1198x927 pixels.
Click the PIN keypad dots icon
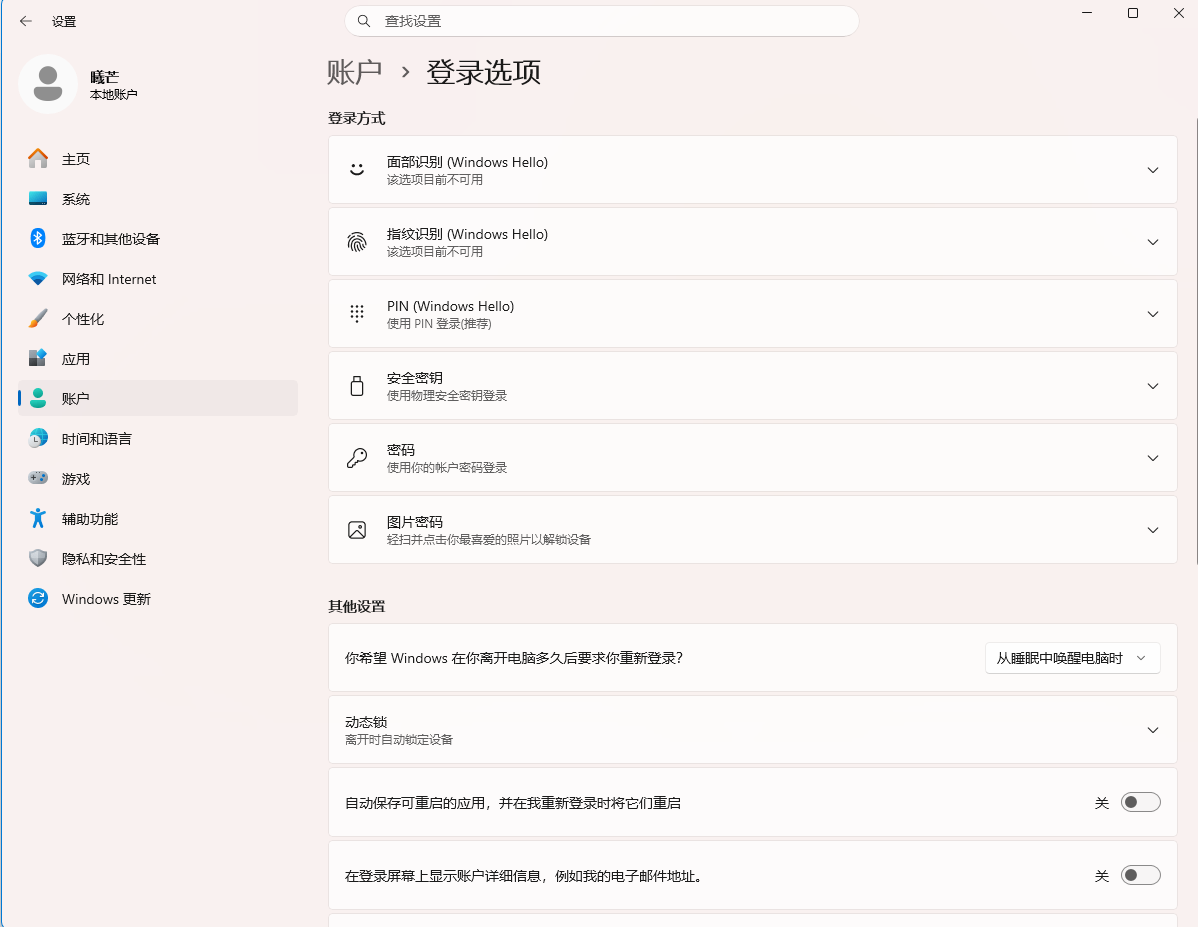(x=357, y=313)
